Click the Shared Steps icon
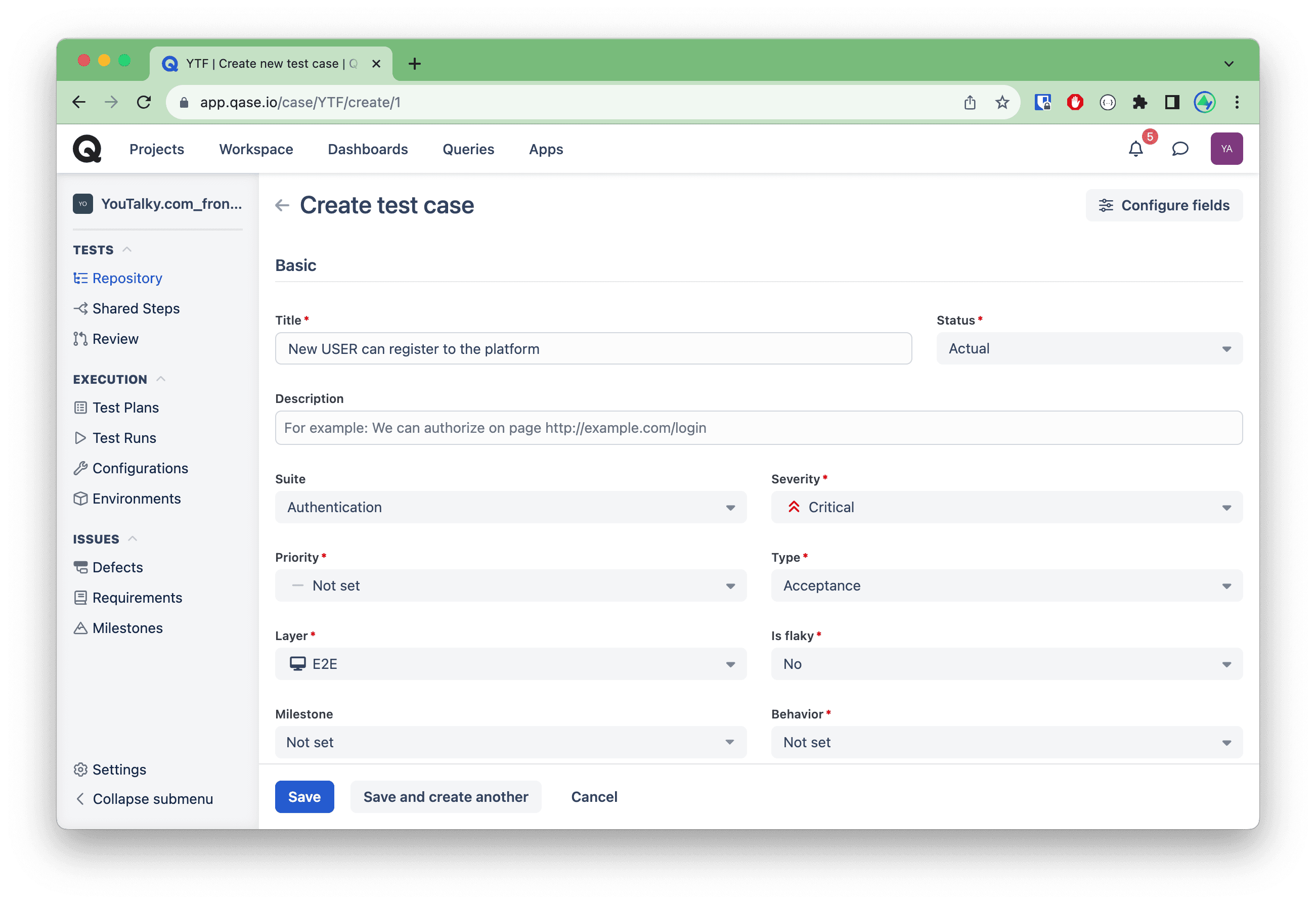 pyautogui.click(x=81, y=308)
